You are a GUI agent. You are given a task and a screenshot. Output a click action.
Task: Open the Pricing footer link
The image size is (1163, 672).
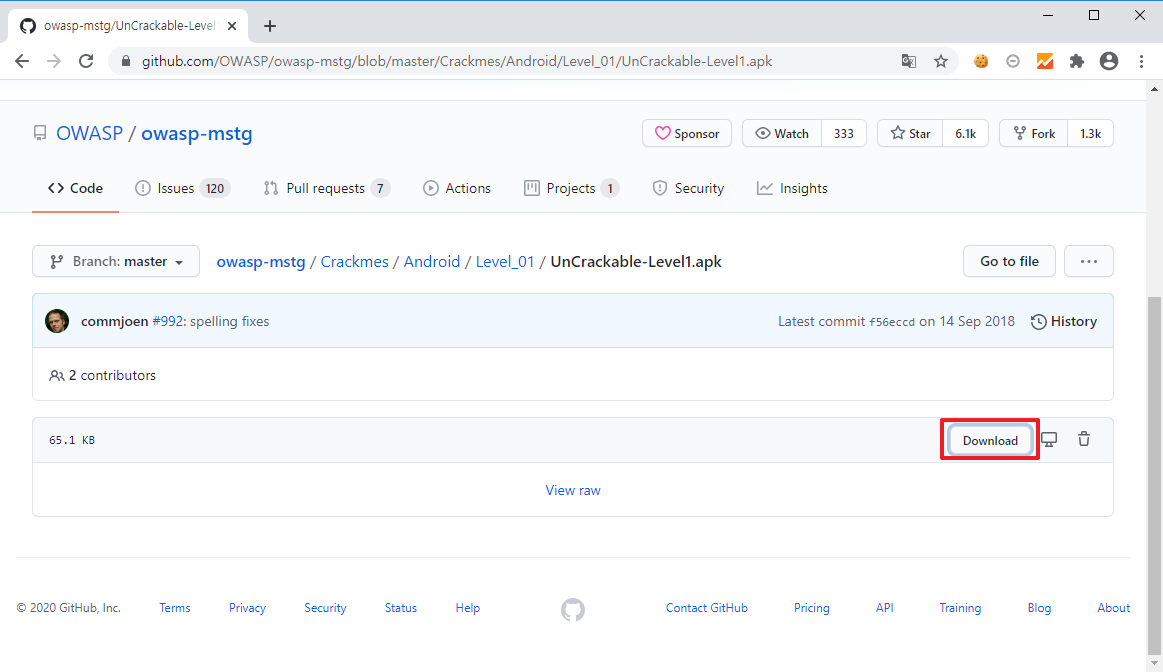pos(811,608)
